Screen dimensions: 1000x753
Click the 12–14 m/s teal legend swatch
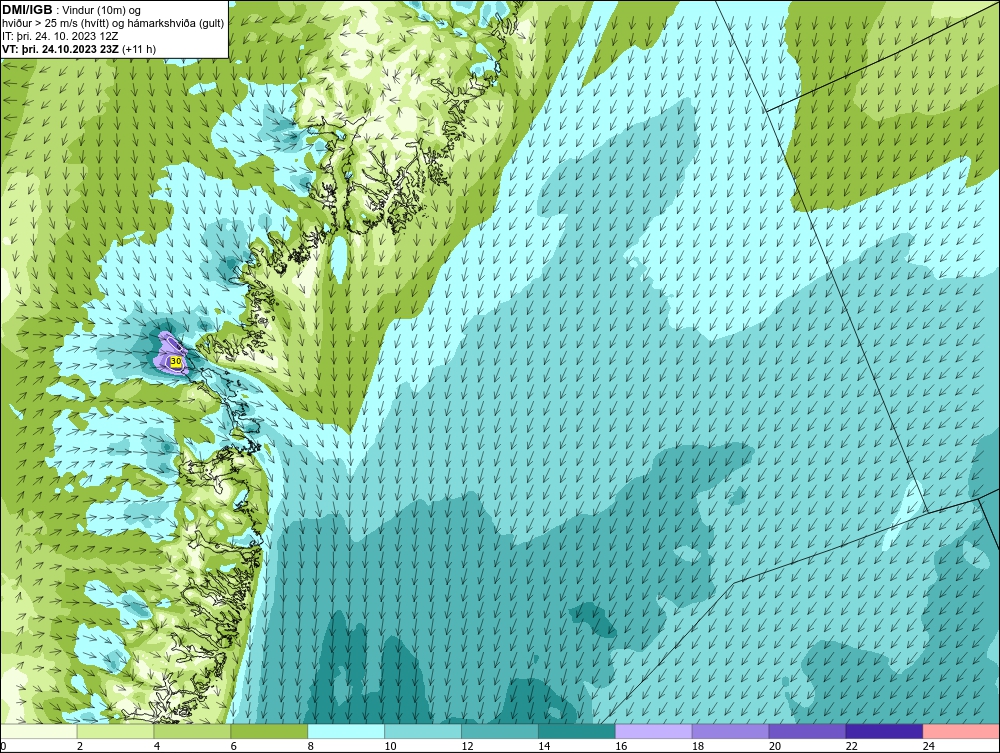click(500, 731)
